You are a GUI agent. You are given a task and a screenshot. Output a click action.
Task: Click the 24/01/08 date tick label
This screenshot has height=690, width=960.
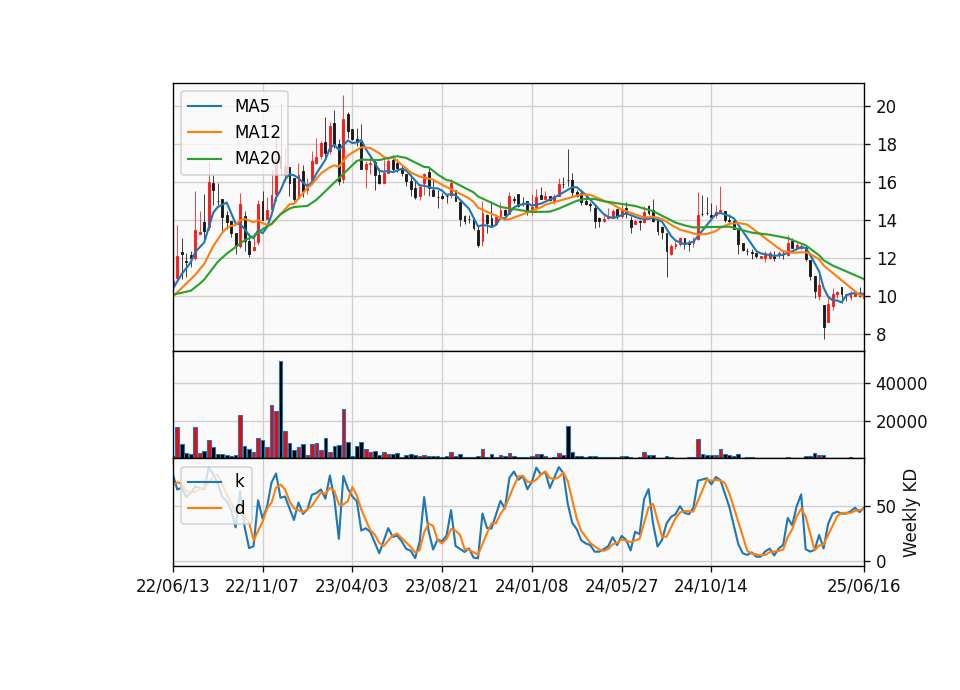(x=531, y=586)
